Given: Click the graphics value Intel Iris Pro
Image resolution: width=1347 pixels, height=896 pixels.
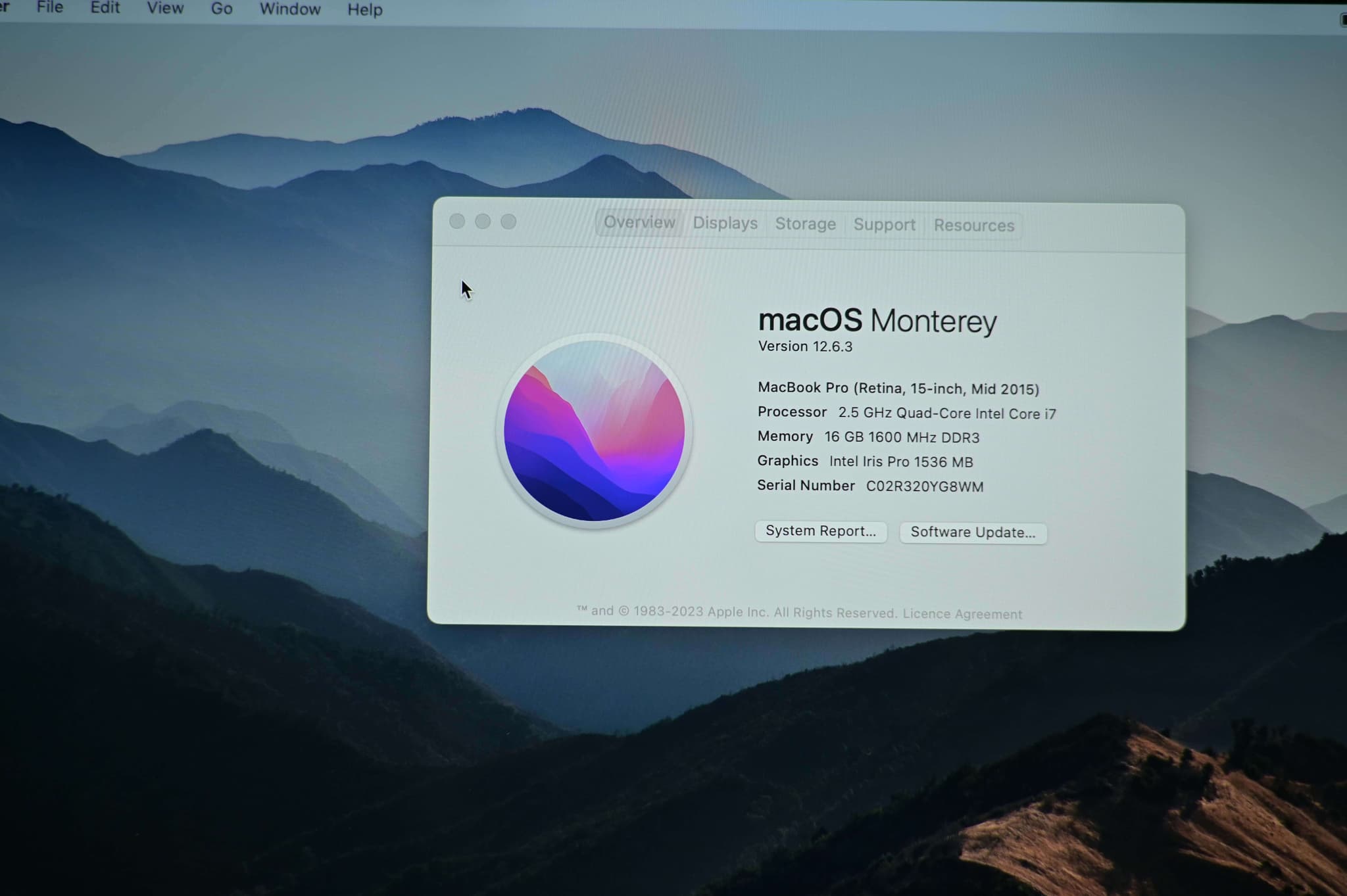Looking at the screenshot, I should click(x=869, y=461).
